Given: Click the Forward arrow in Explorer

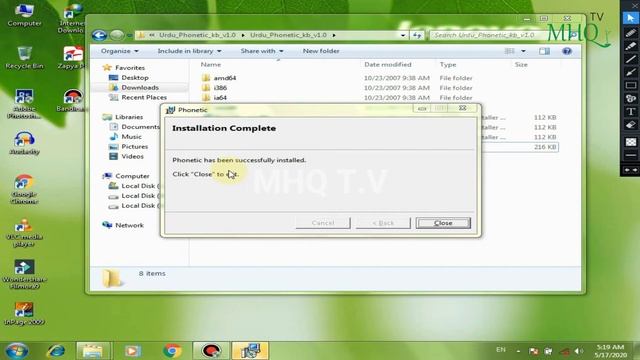Looking at the screenshot, I should [117, 36].
